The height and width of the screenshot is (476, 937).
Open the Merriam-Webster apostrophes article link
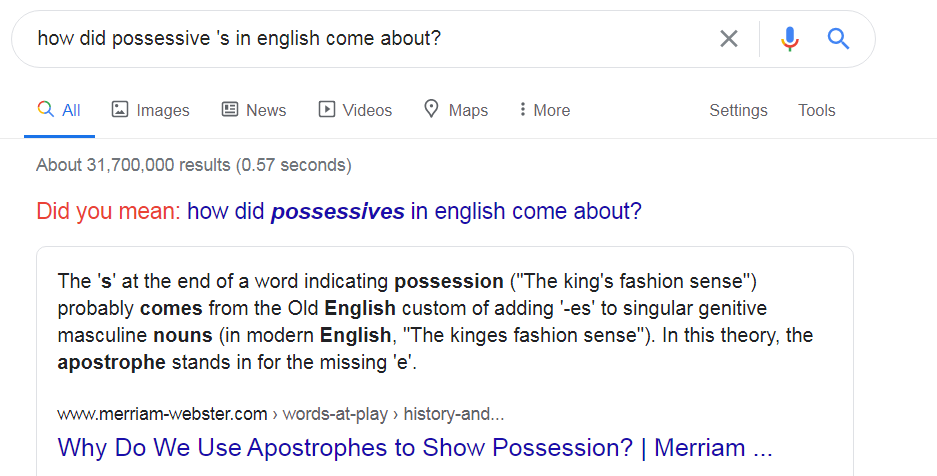(415, 446)
